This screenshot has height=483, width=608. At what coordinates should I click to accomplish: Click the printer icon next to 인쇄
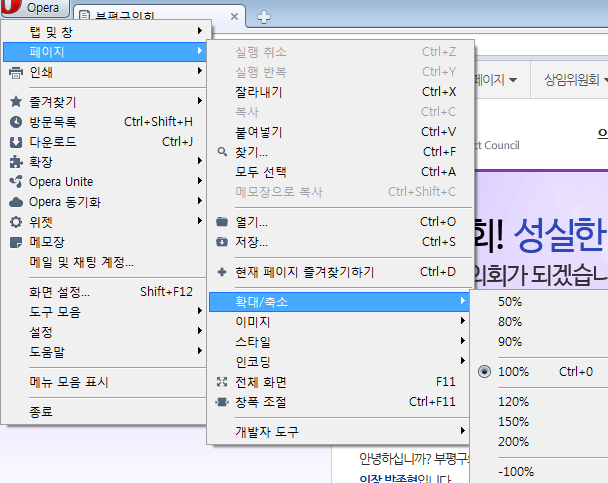(x=16, y=72)
